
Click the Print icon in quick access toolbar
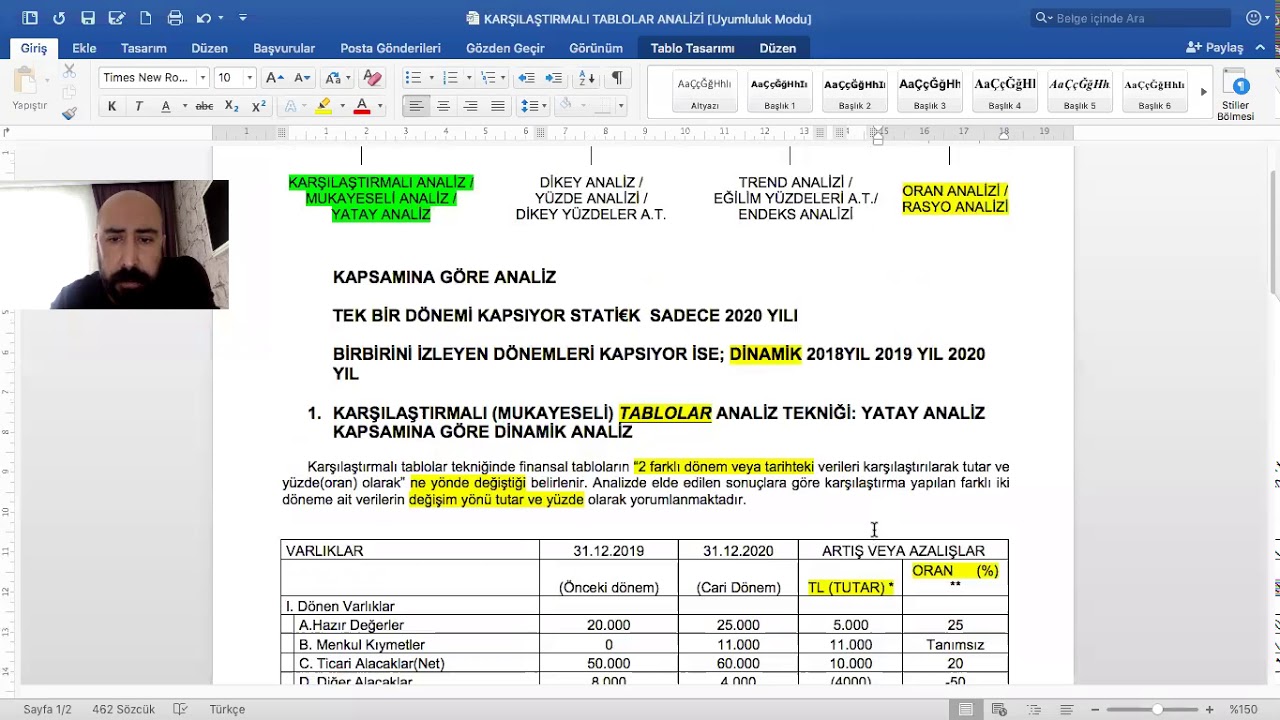pyautogui.click(x=175, y=18)
